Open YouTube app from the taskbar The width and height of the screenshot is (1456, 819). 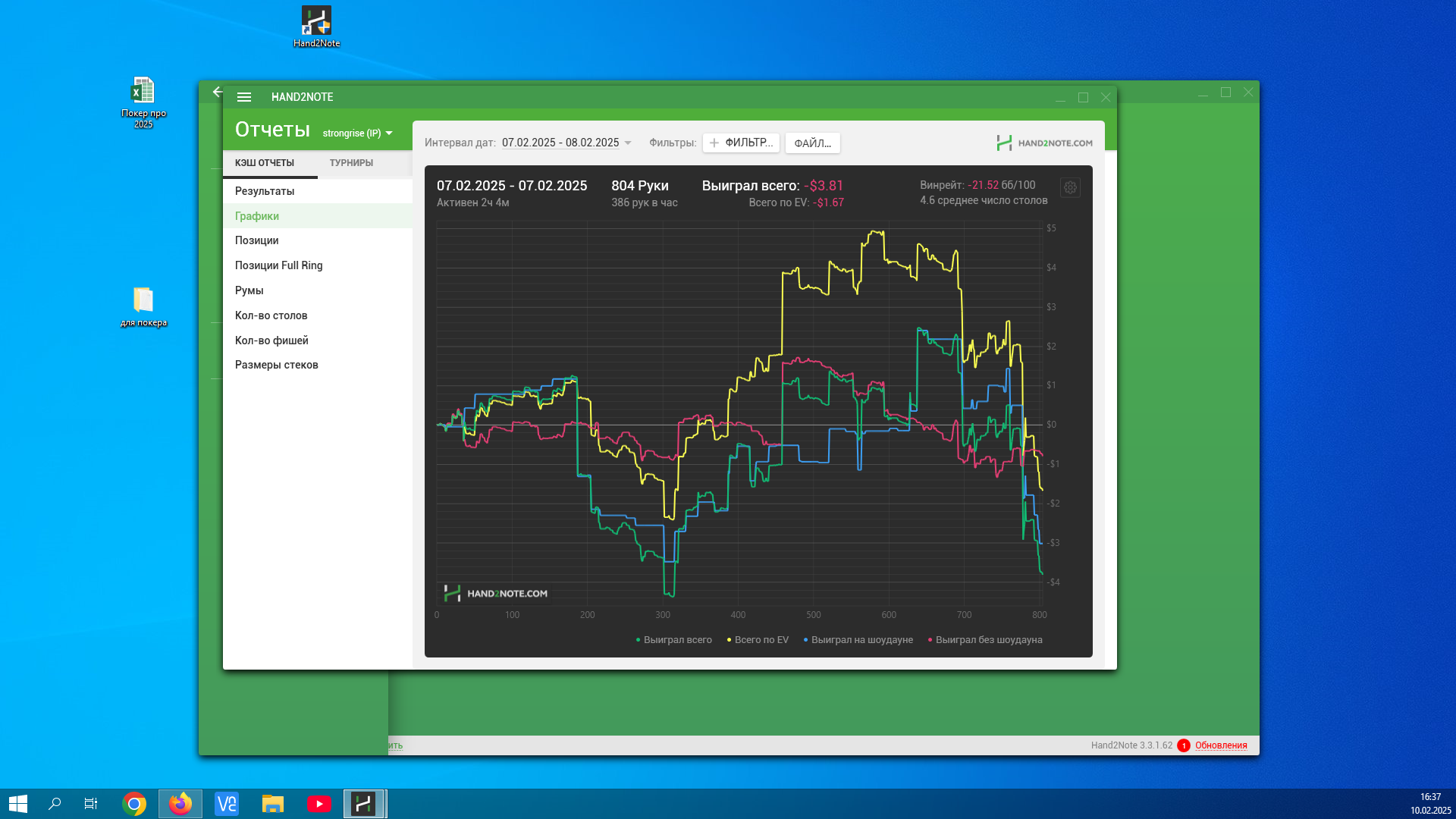pos(319,804)
